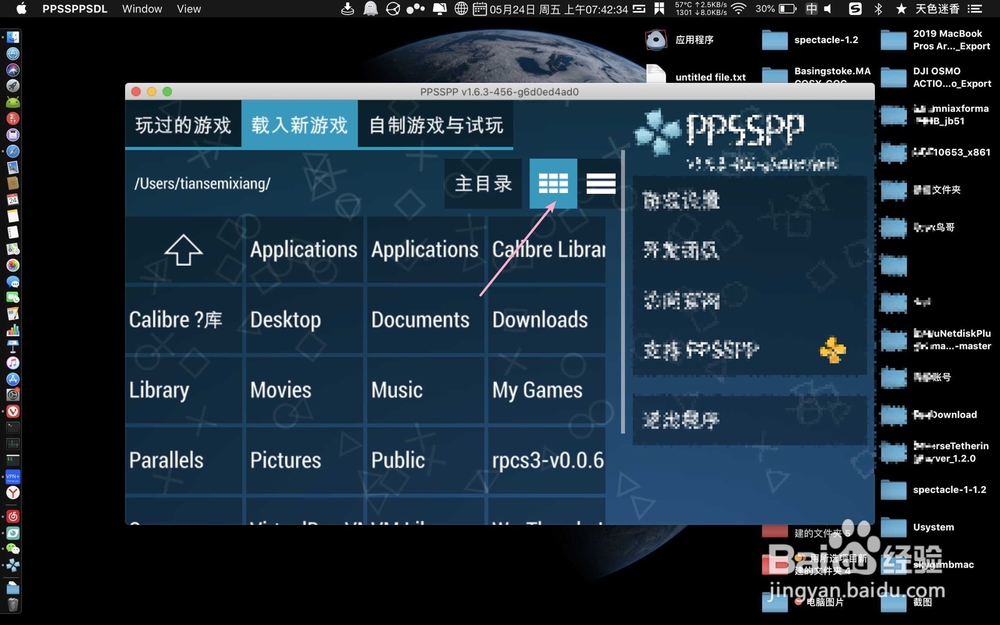Click the 中 input method icon
1000x625 pixels.
click(811, 8)
